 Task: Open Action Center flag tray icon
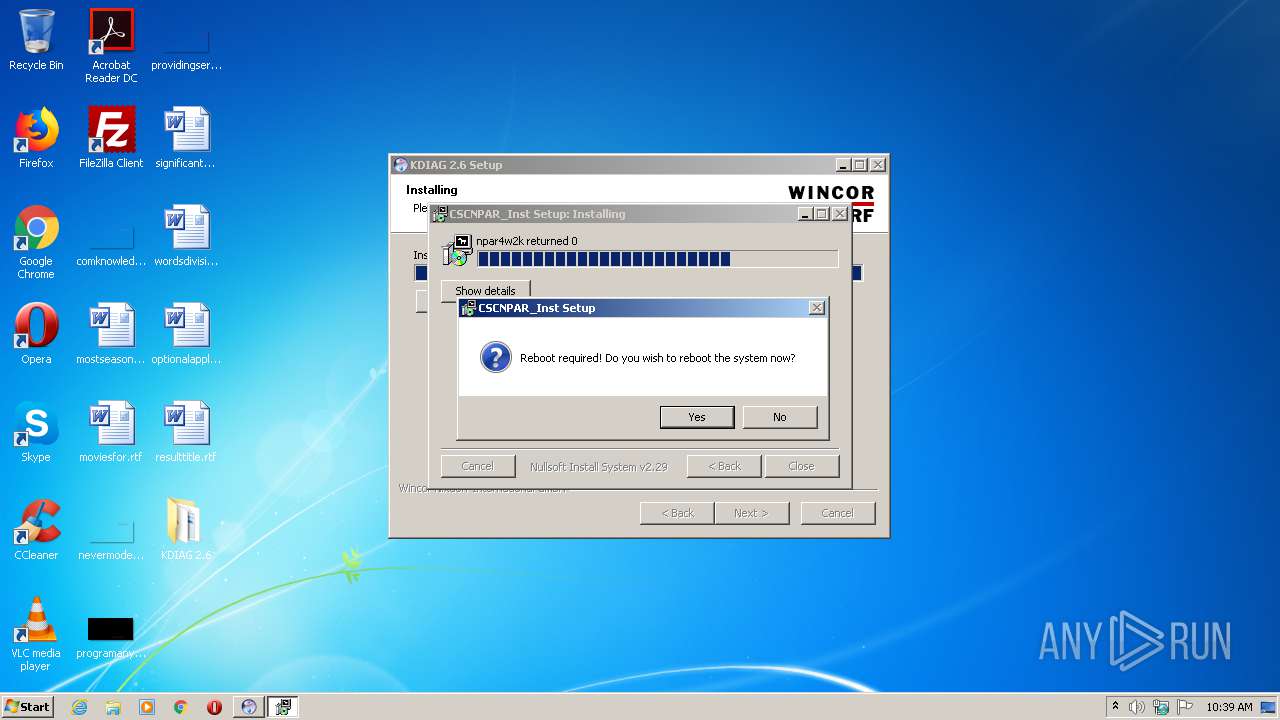1185,707
